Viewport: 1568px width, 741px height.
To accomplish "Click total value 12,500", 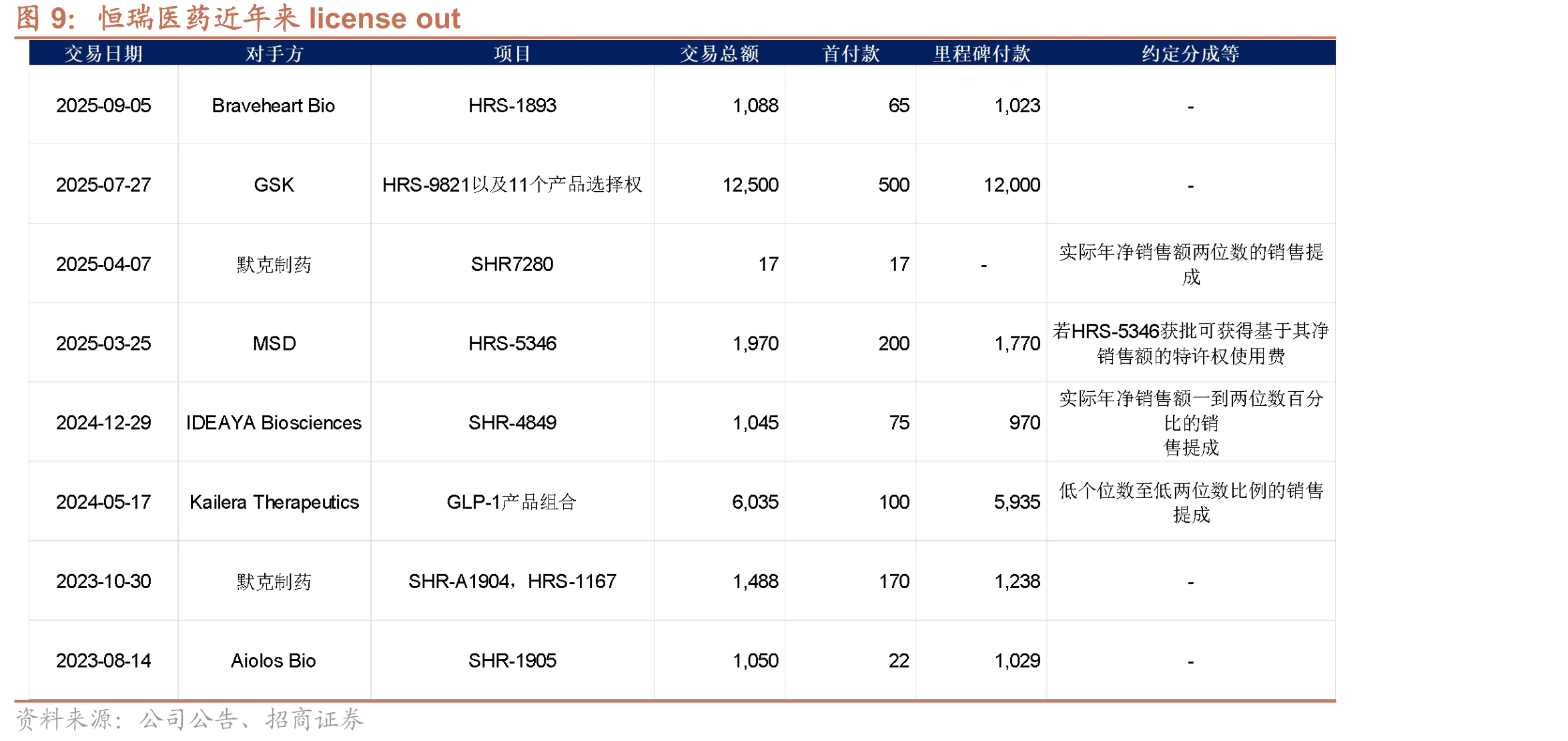I will click(x=750, y=185).
